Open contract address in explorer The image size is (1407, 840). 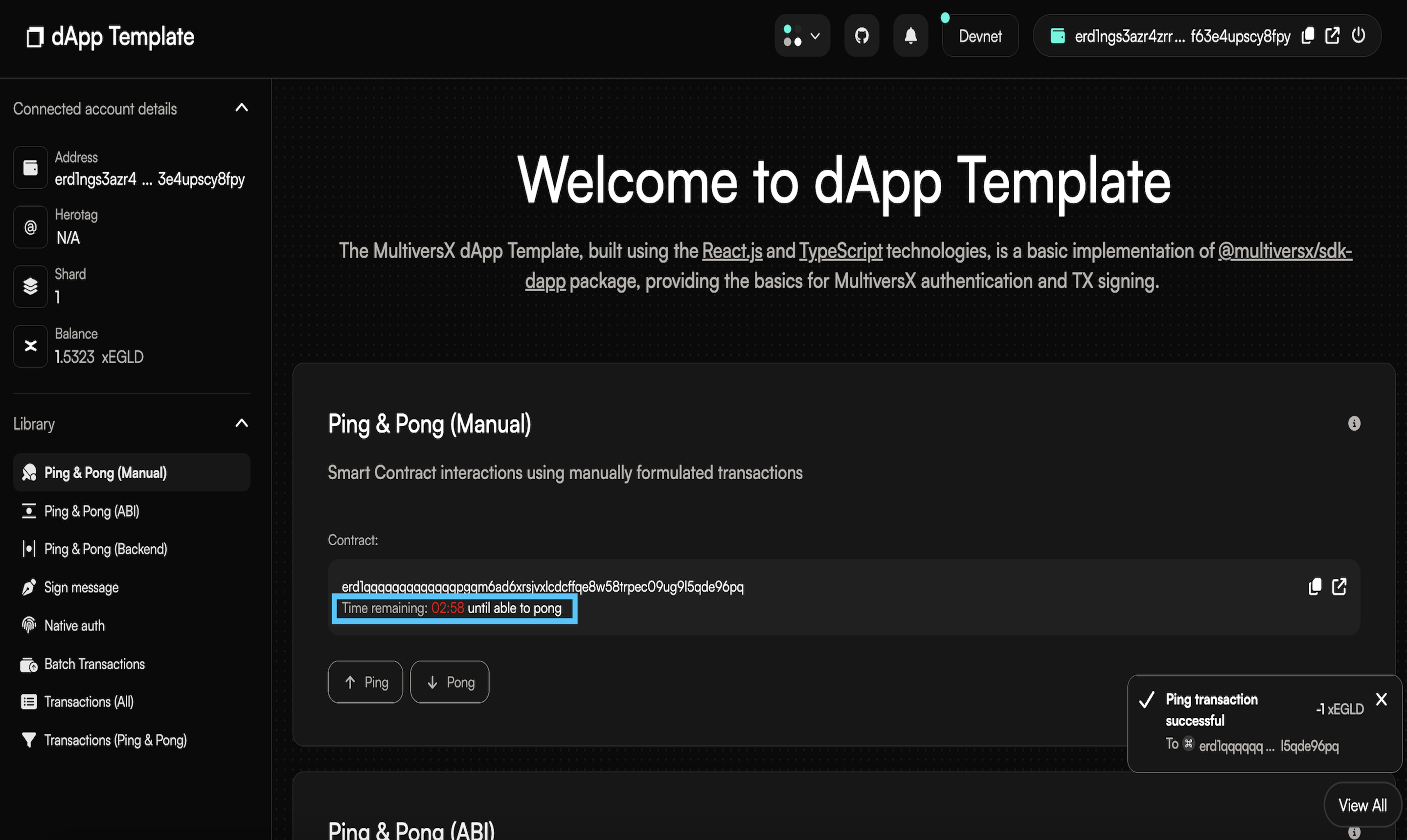1339,586
